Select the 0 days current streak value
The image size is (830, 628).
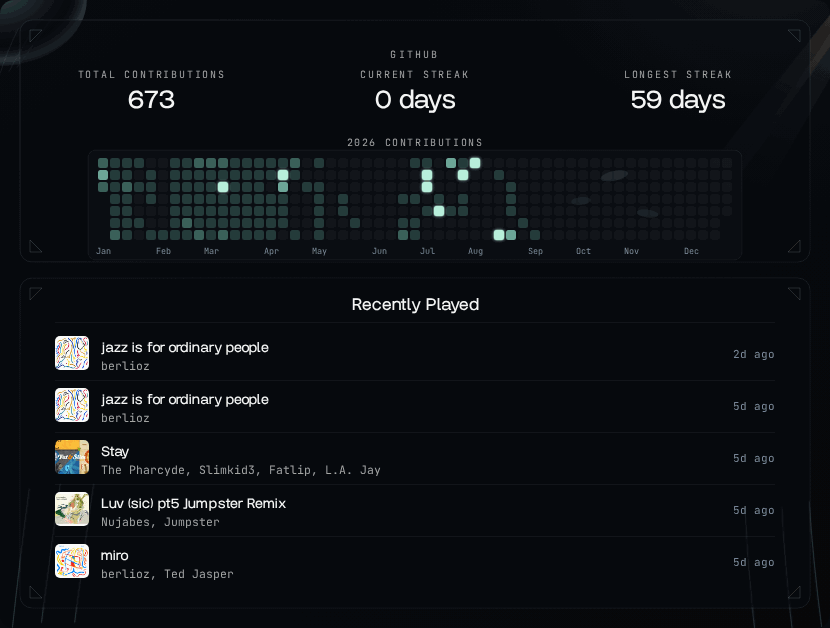(415, 100)
